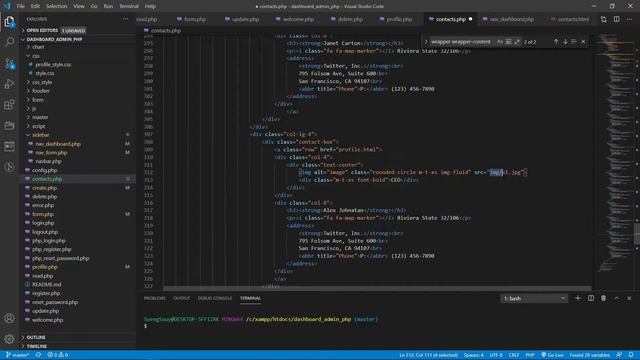
Task: Switch to the Problems panel tab
Action: [x=155, y=298]
